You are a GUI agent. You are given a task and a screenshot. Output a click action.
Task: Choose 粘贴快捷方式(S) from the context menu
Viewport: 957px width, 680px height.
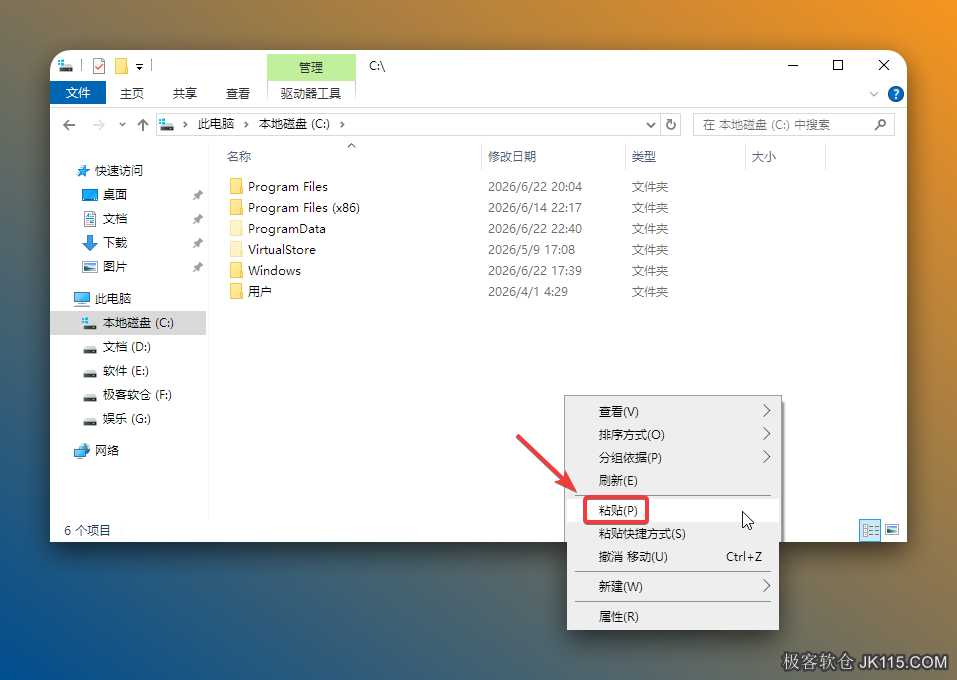(x=673, y=534)
